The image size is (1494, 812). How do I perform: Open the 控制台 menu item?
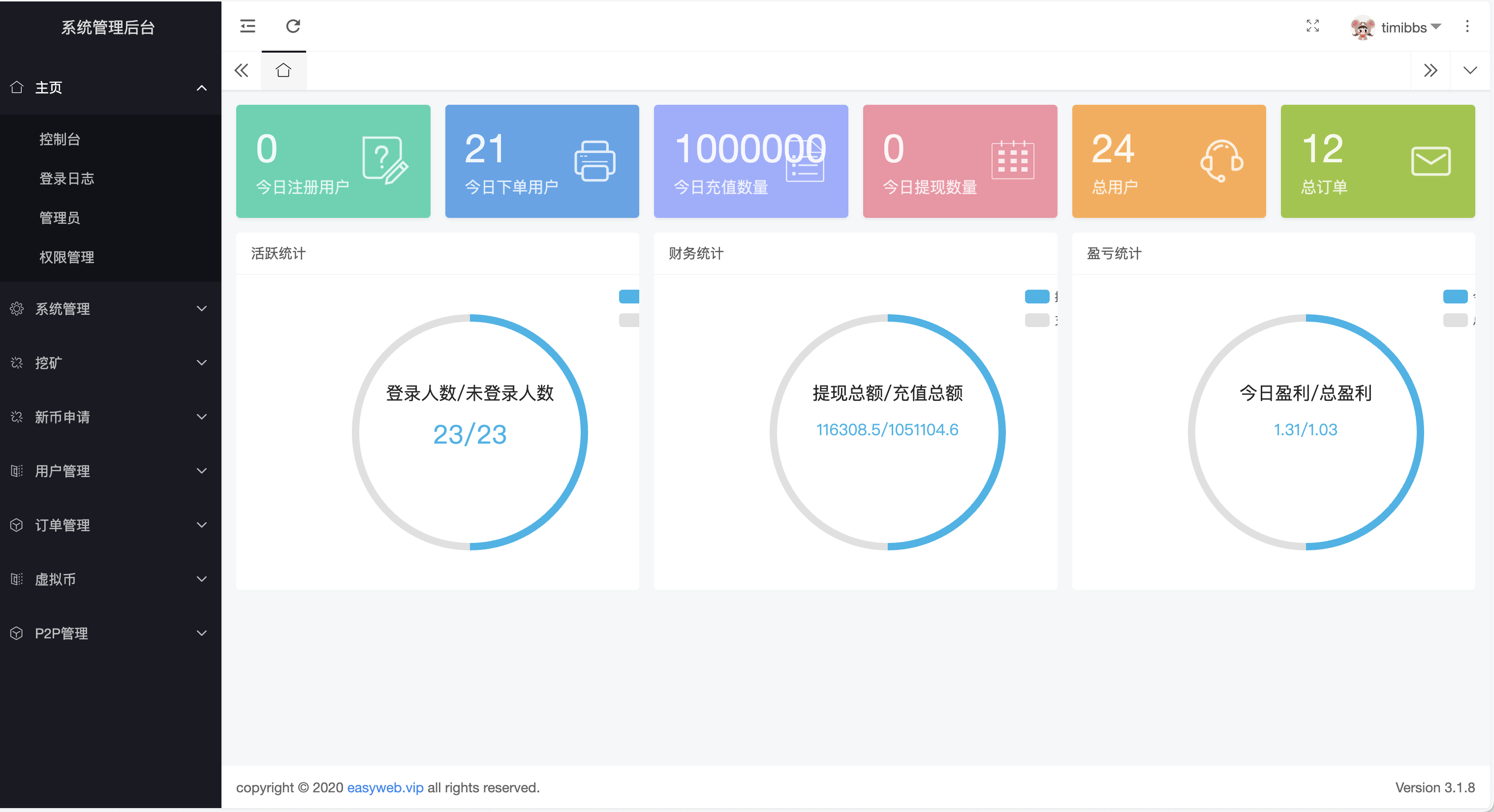coord(61,139)
